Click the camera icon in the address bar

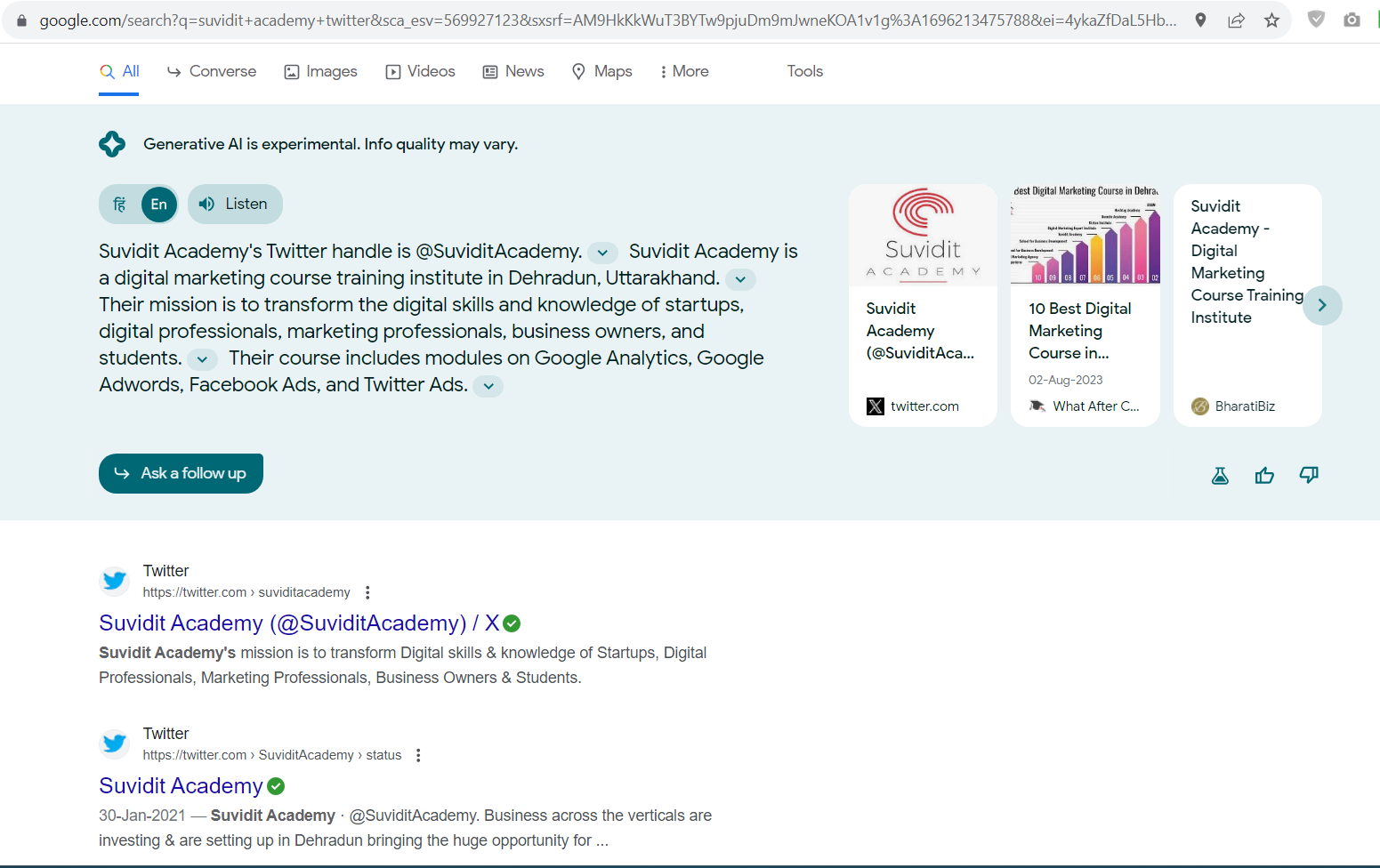[x=1352, y=19]
